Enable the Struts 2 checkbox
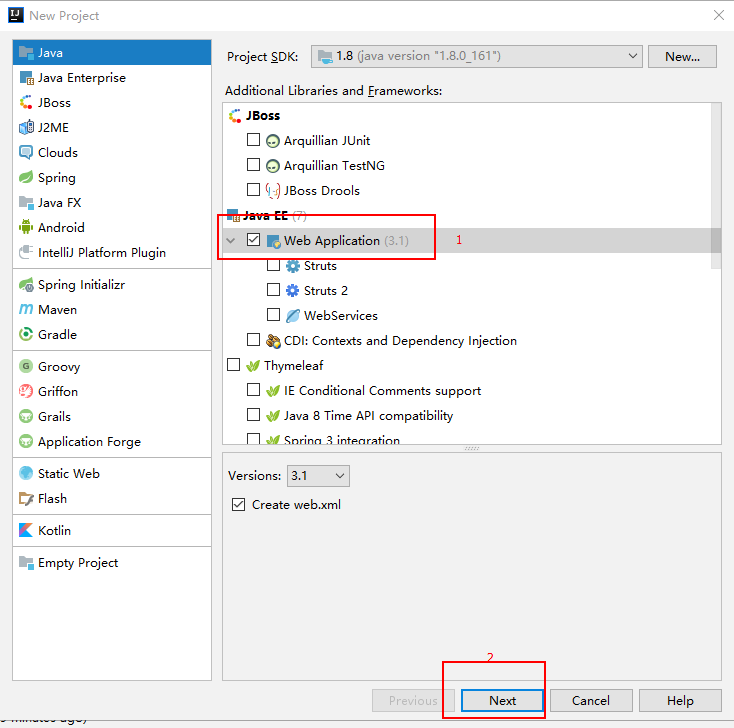 click(273, 289)
